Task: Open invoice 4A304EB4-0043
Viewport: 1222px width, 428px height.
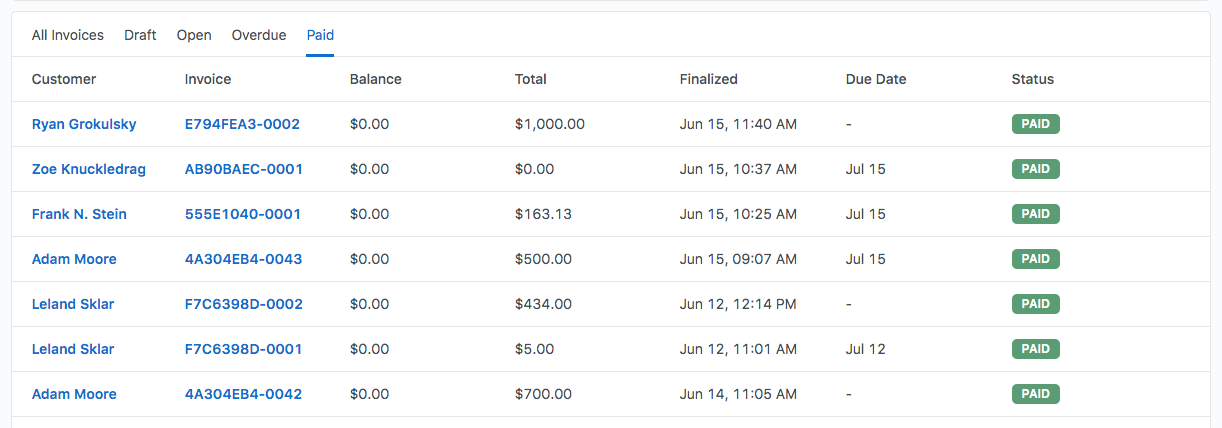Action: 243,259
